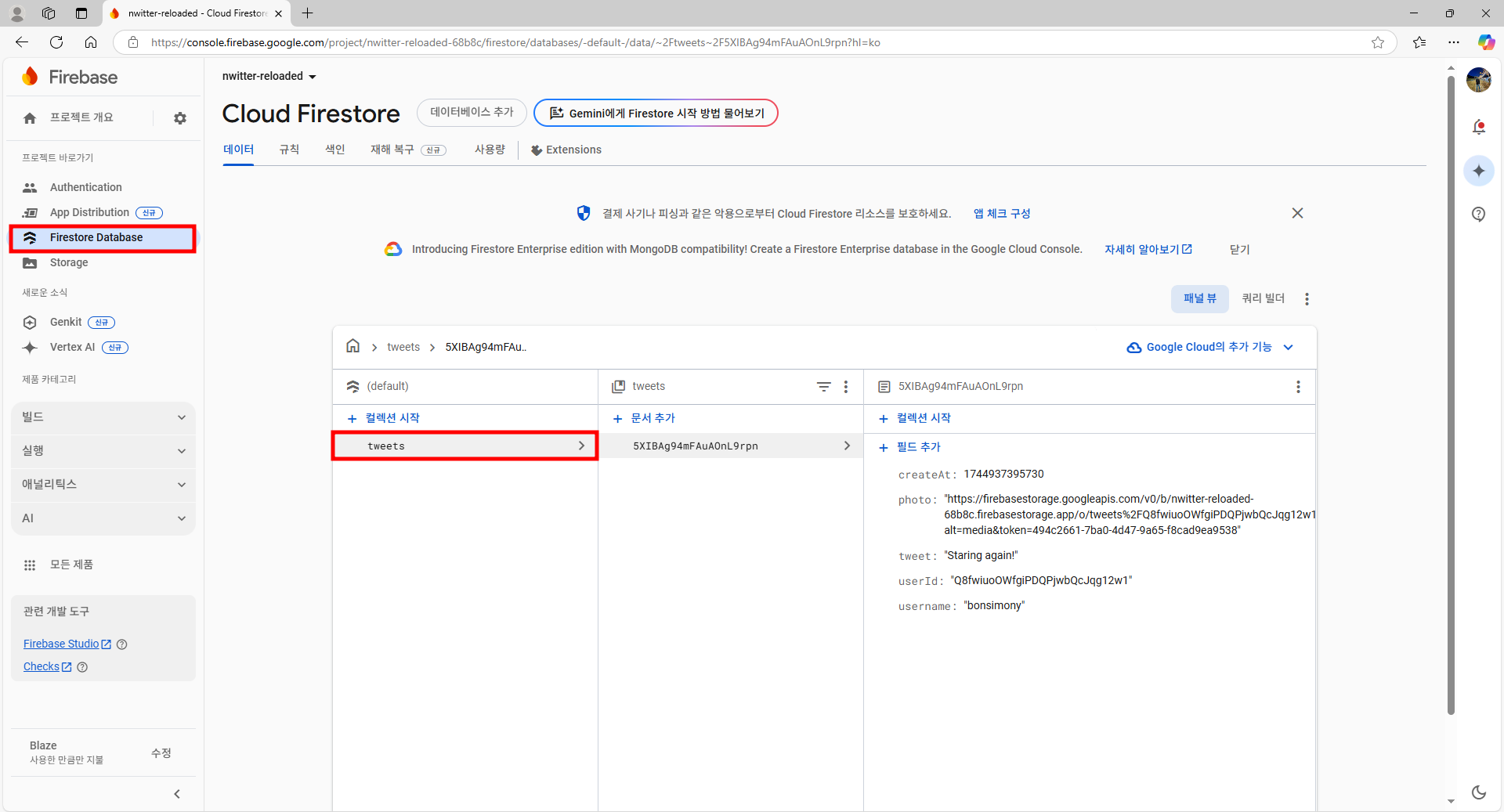
Task: Open Gemini sparkle assistant icon
Action: [x=1479, y=171]
